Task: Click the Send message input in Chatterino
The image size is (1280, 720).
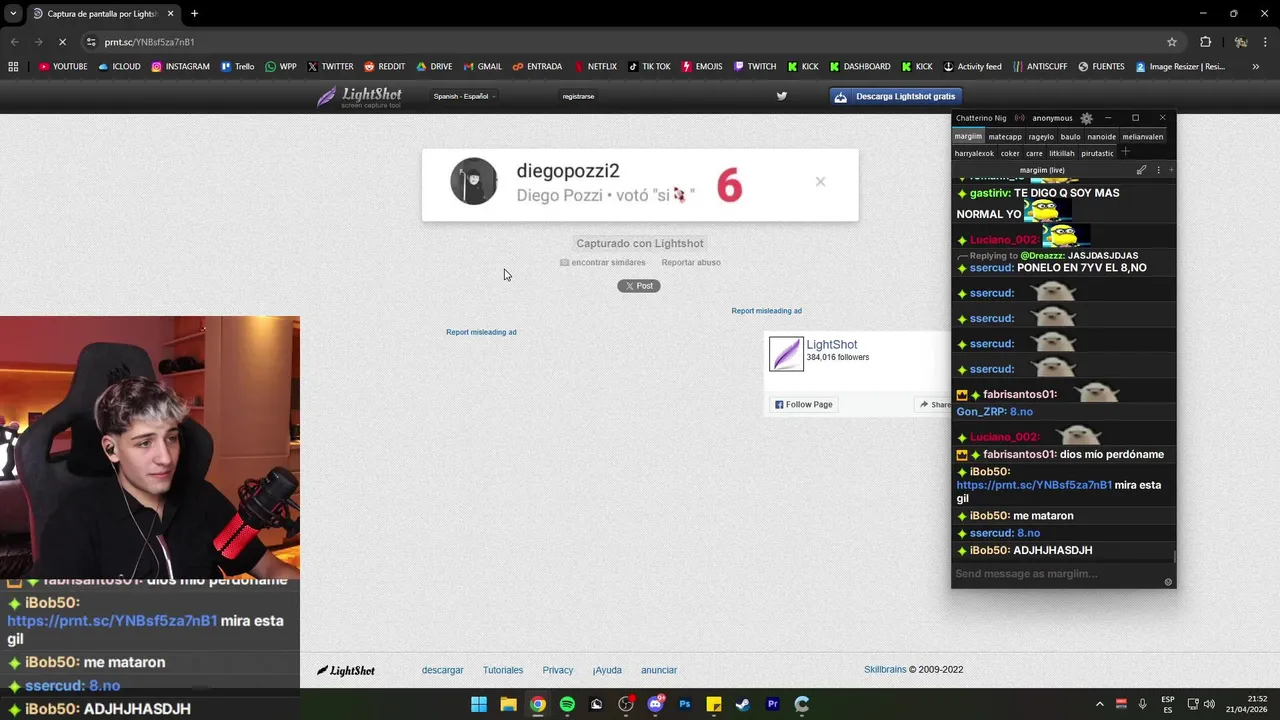Action: coord(1057,574)
